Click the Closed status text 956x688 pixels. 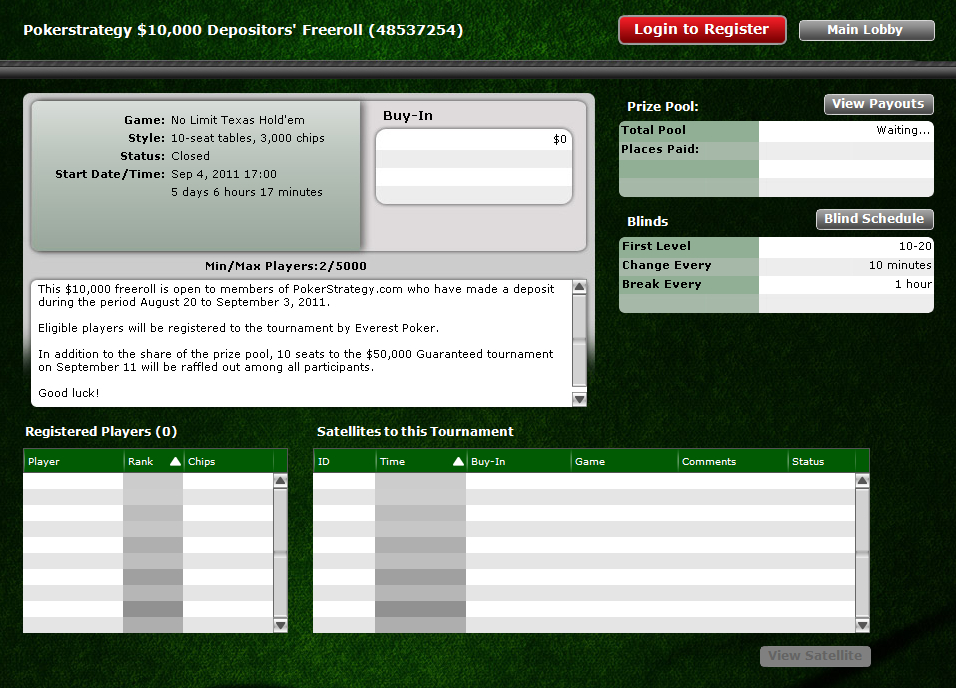click(190, 156)
